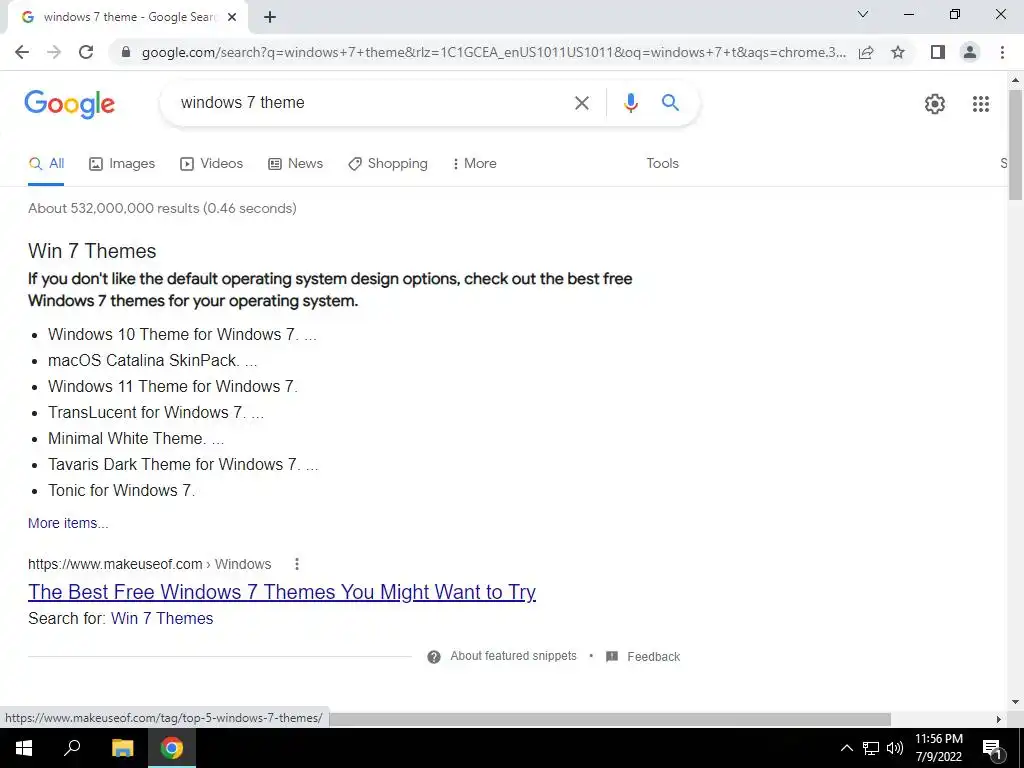Click the Tonic for Windows 7 item
Image resolution: width=1024 pixels, height=768 pixels.
click(x=121, y=490)
